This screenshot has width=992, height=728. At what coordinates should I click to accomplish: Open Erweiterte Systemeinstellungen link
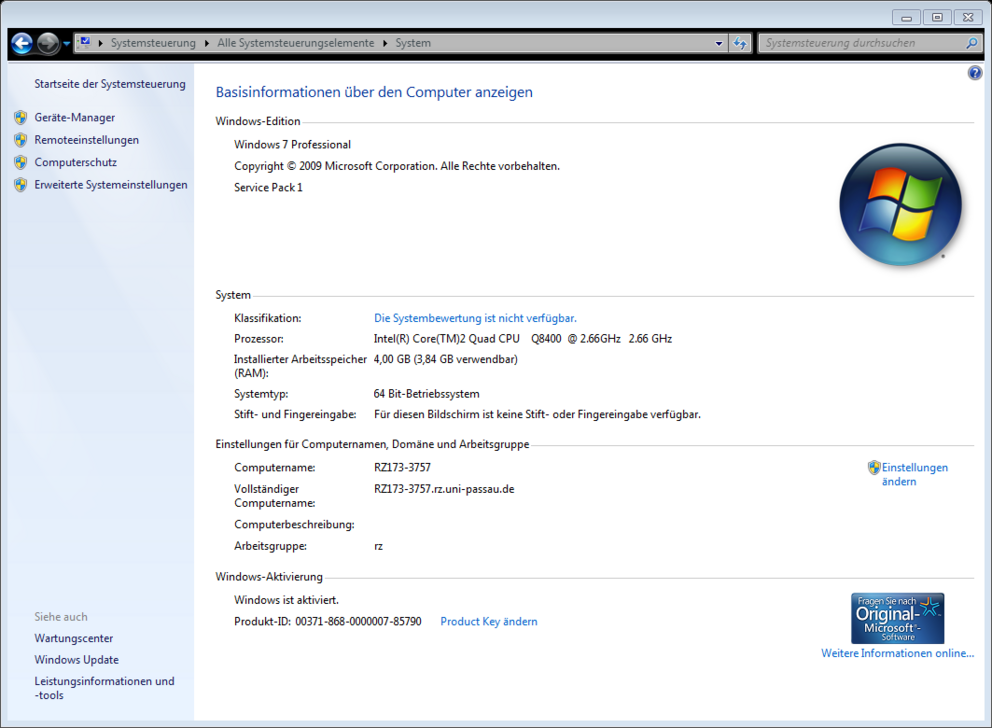(x=111, y=185)
